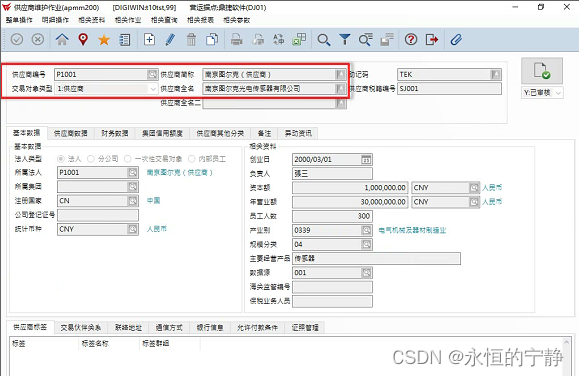Click the confirm checkmark toolbar icon
Image resolution: width=579 pixels, height=376 pixels.
[x=17, y=39]
